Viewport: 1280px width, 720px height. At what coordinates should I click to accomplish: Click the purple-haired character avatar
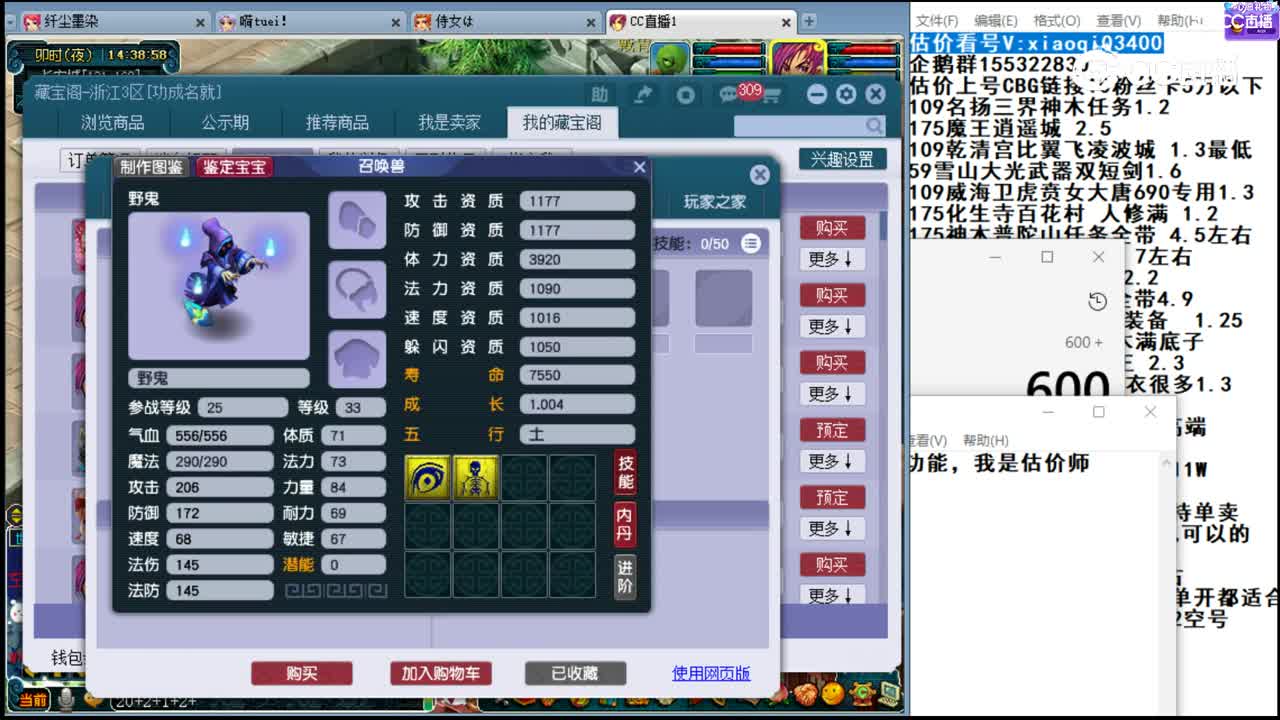coord(797,57)
